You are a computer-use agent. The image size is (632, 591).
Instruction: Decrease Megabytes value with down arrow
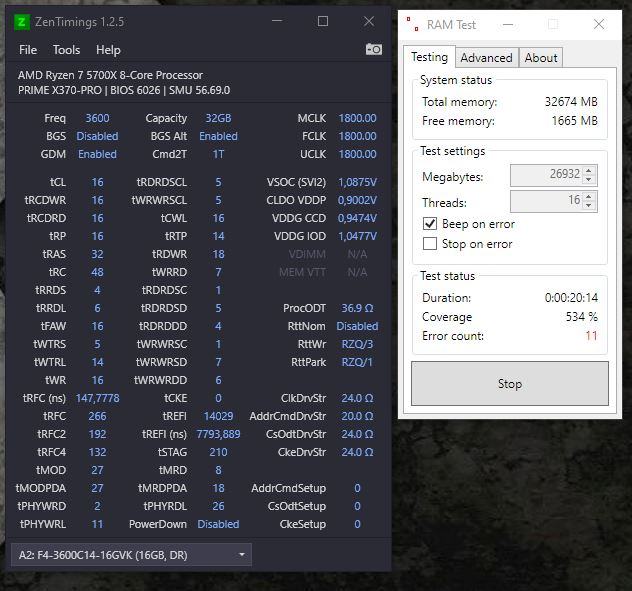[x=589, y=179]
